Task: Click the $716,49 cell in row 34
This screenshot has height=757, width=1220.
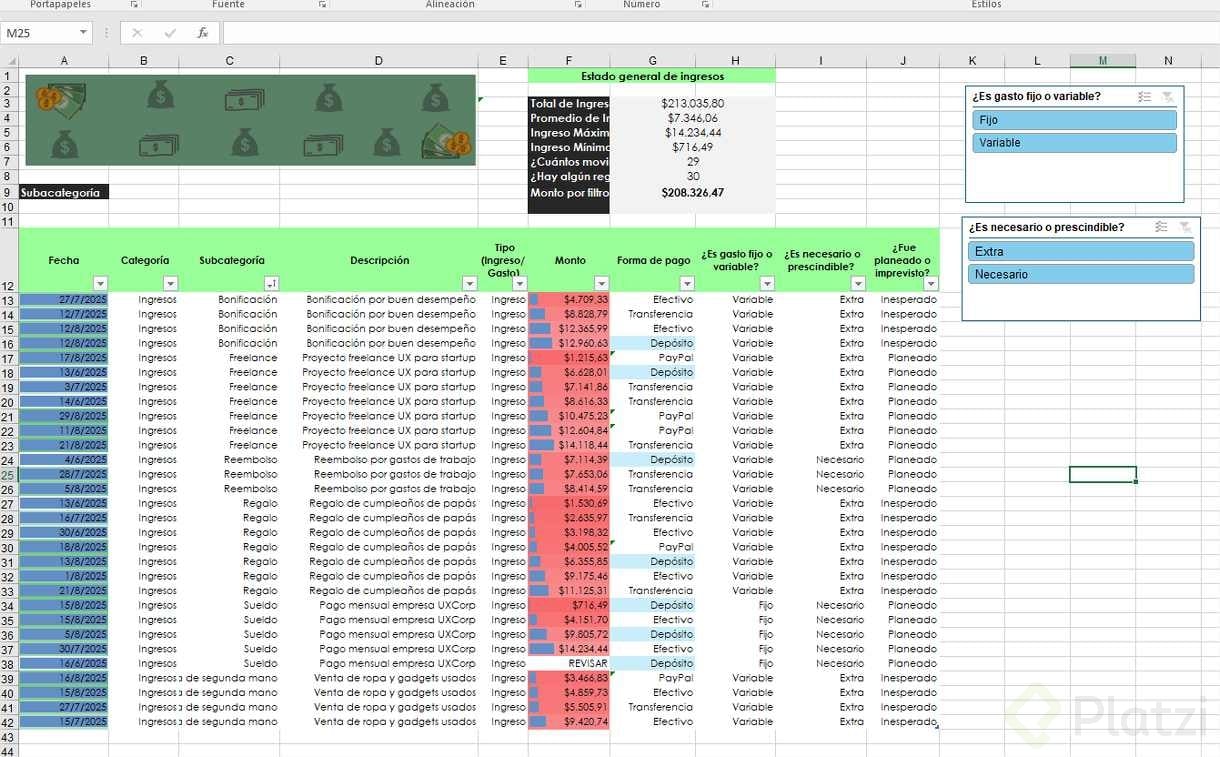Action: click(569, 605)
